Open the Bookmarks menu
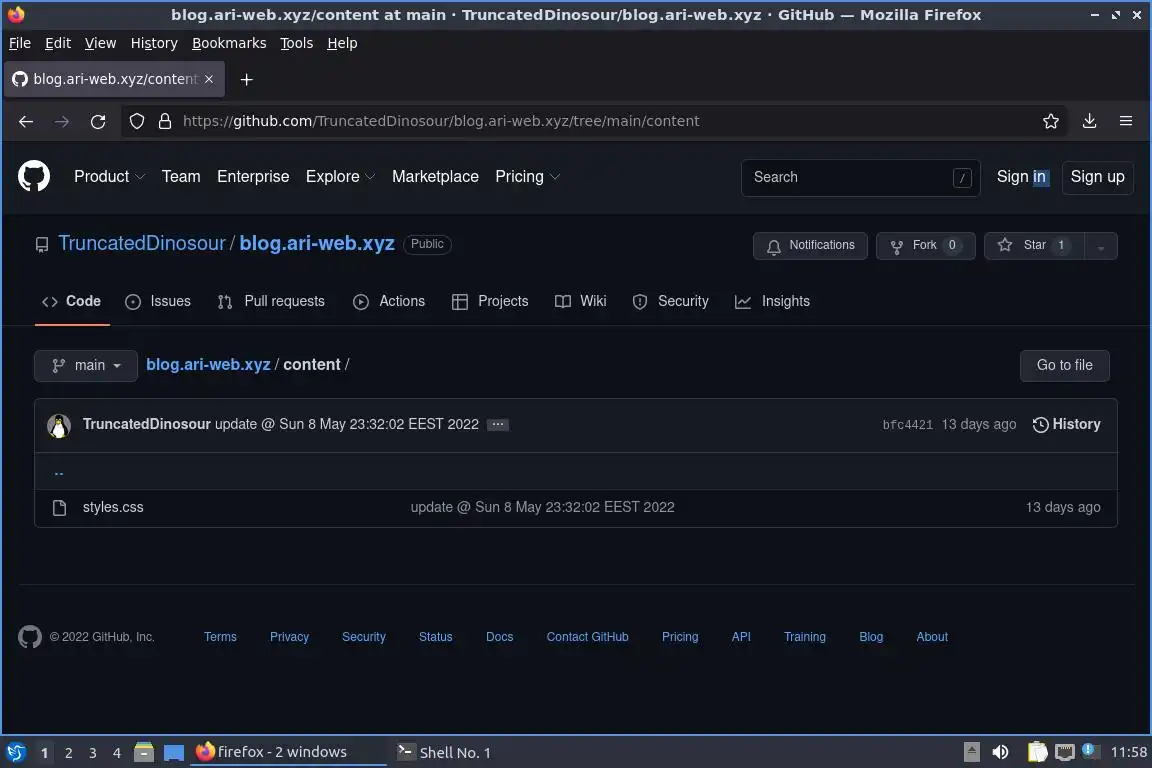1152x768 pixels. 229,43
